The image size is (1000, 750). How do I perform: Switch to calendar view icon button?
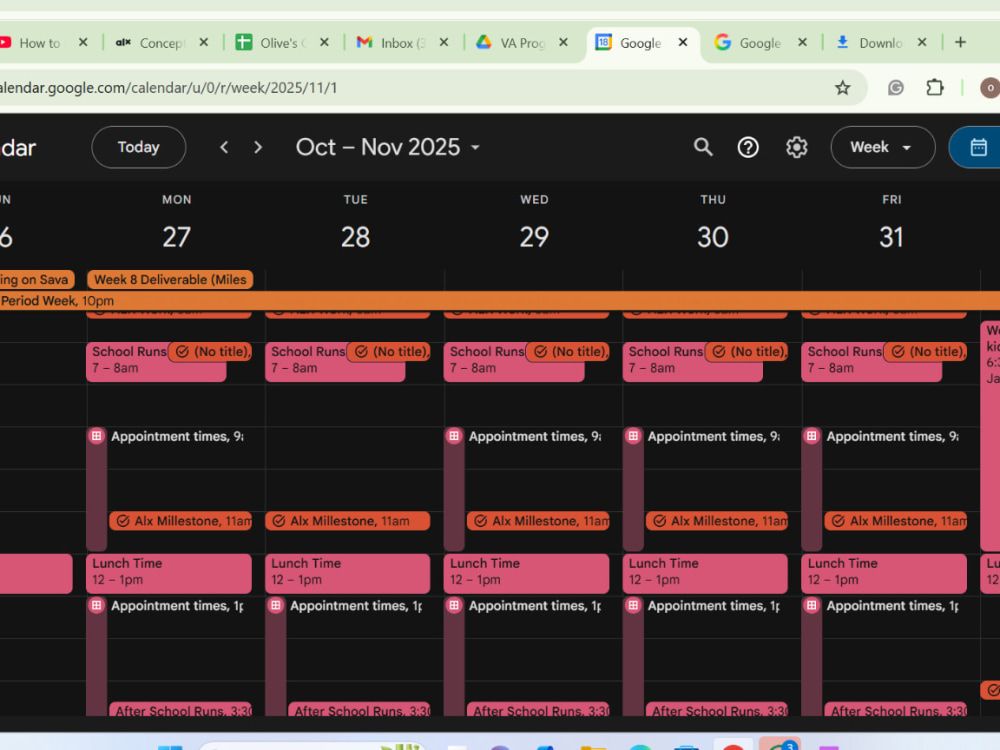click(x=978, y=147)
